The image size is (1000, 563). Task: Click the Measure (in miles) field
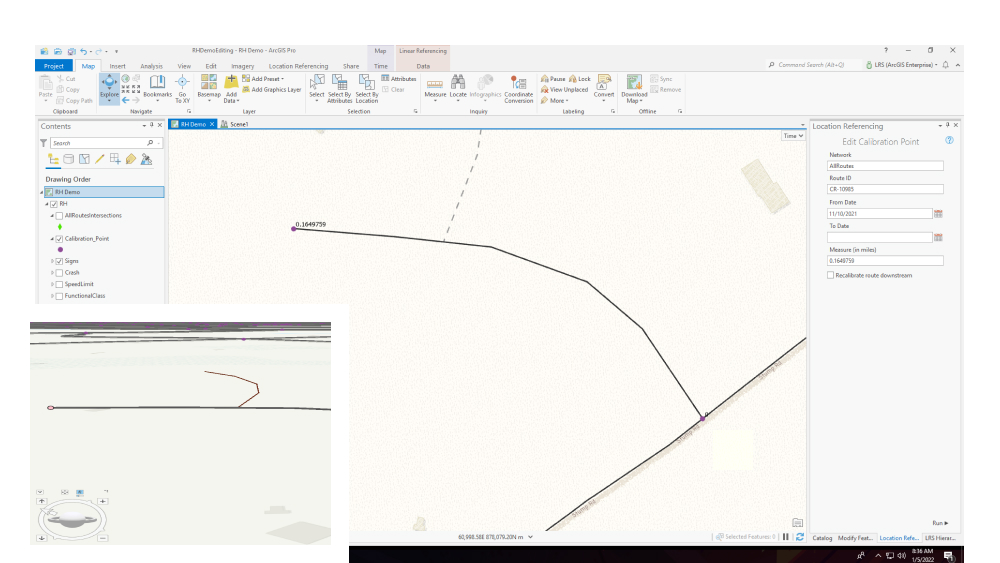click(885, 261)
